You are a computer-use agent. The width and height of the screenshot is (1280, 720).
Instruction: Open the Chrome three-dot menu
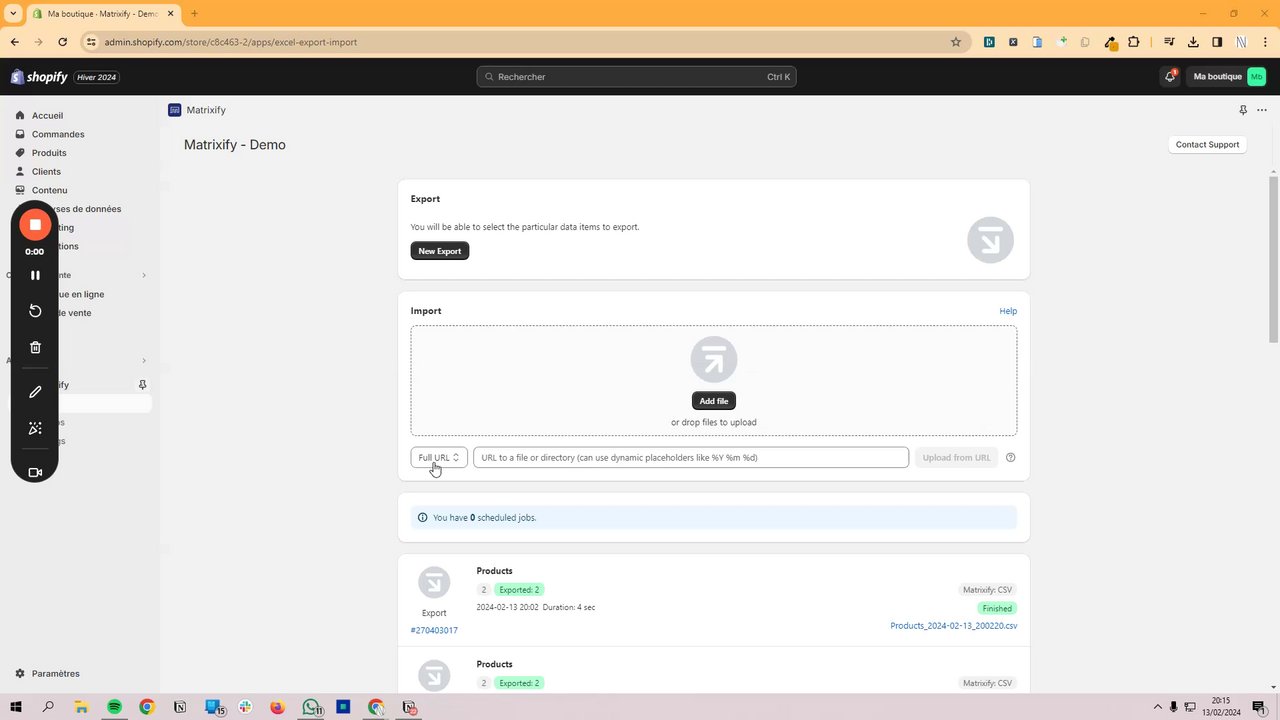point(1265,42)
